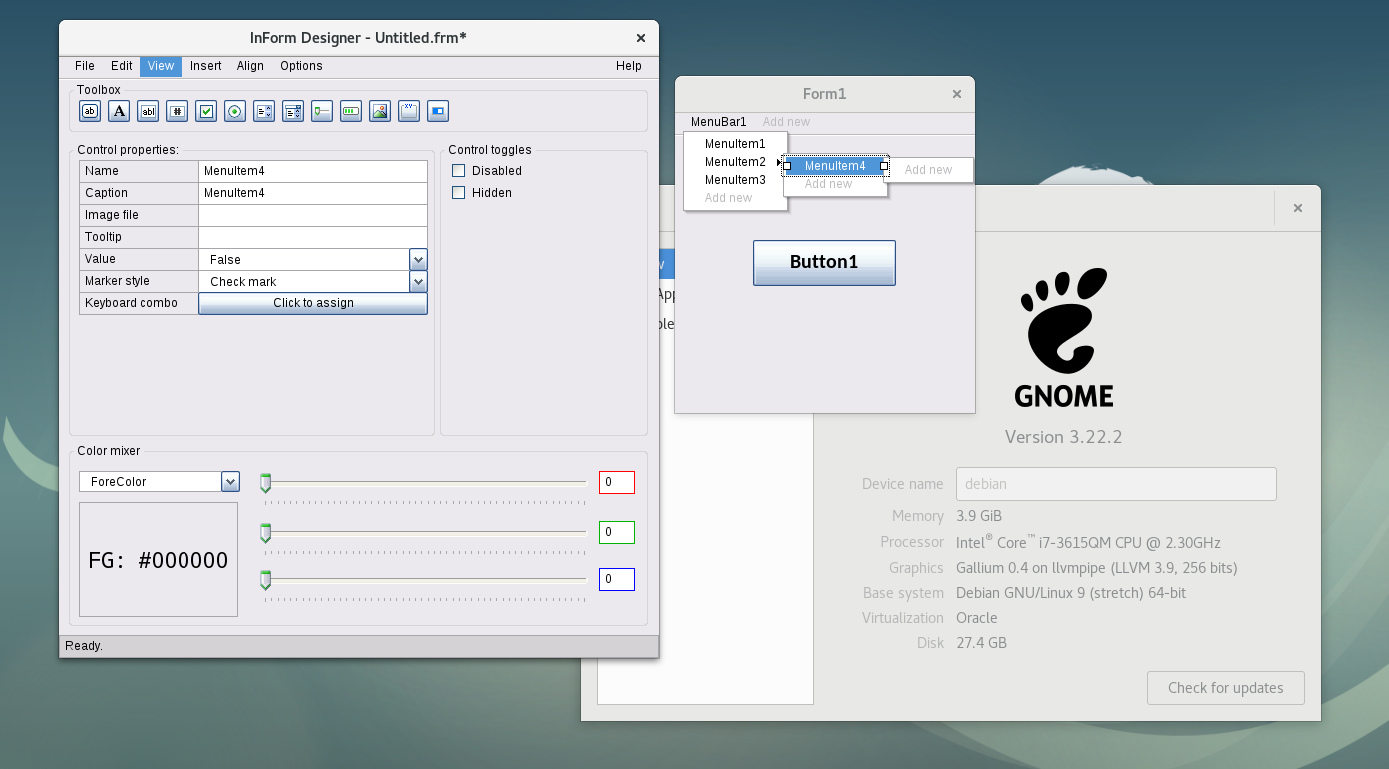
Task: Click the Caption property field
Action: pos(313,193)
